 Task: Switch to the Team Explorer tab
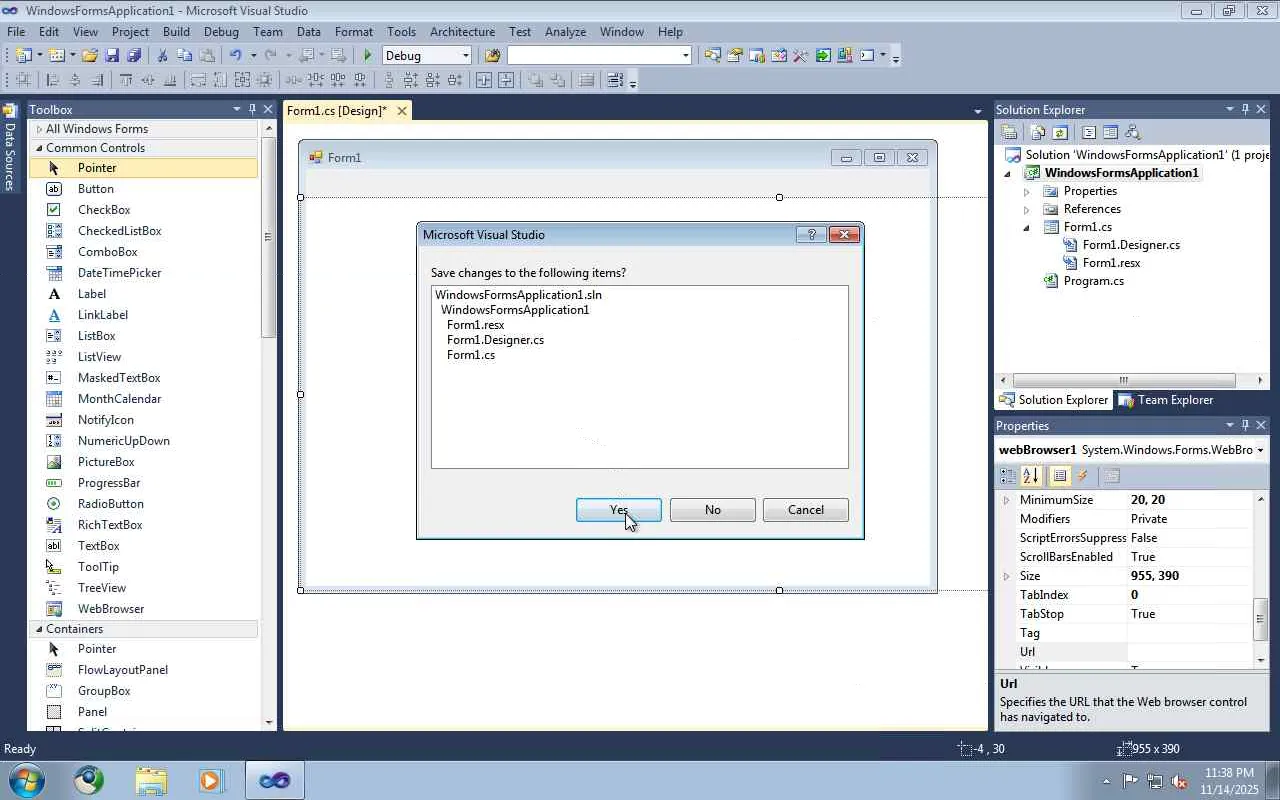1166,400
